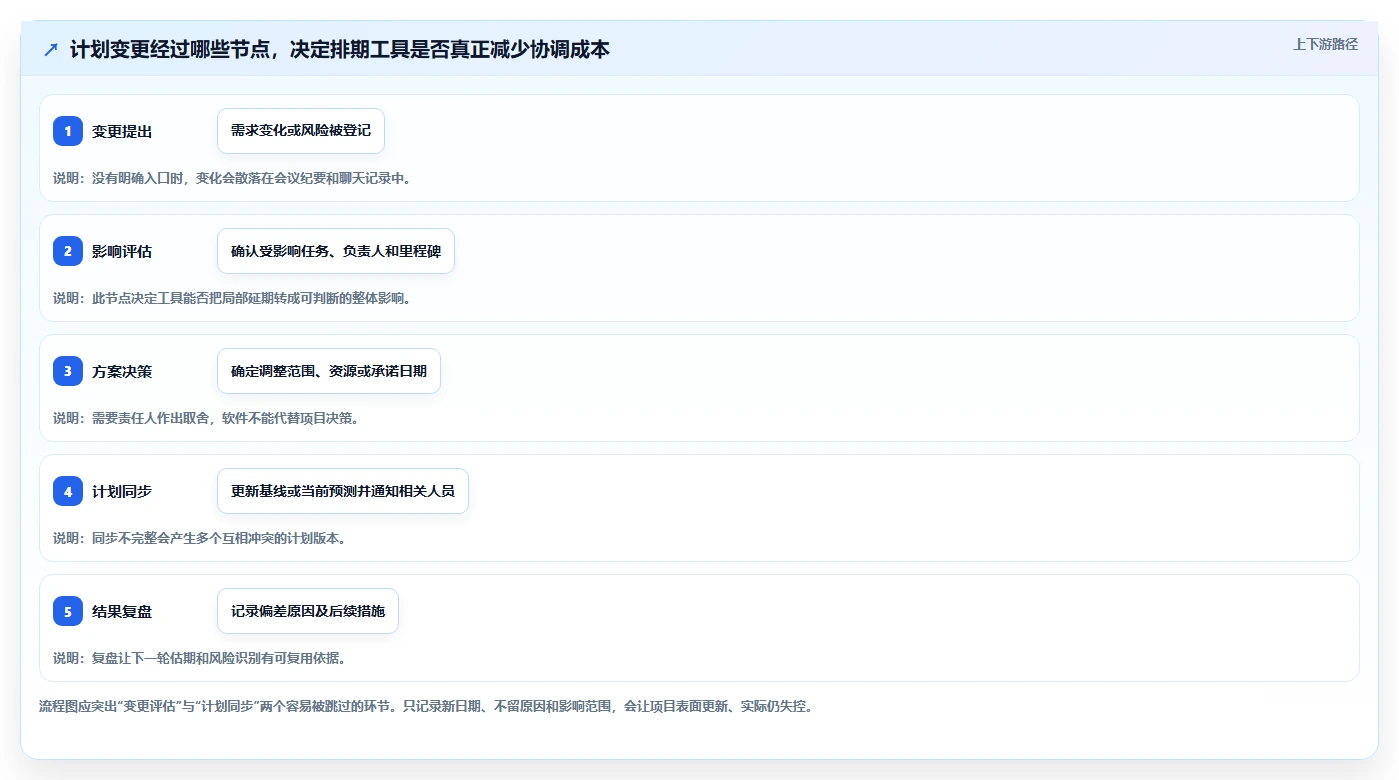Click step number 1 badge
This screenshot has height=780, width=1399.
tap(68, 131)
